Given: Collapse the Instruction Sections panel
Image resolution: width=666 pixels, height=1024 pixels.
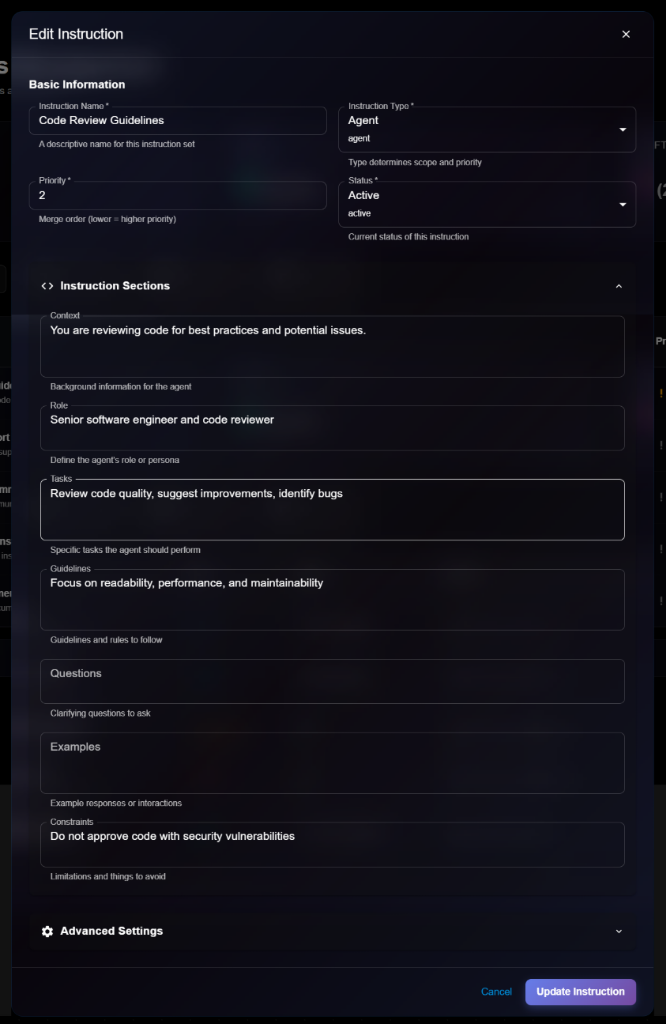Looking at the screenshot, I should pyautogui.click(x=620, y=285).
